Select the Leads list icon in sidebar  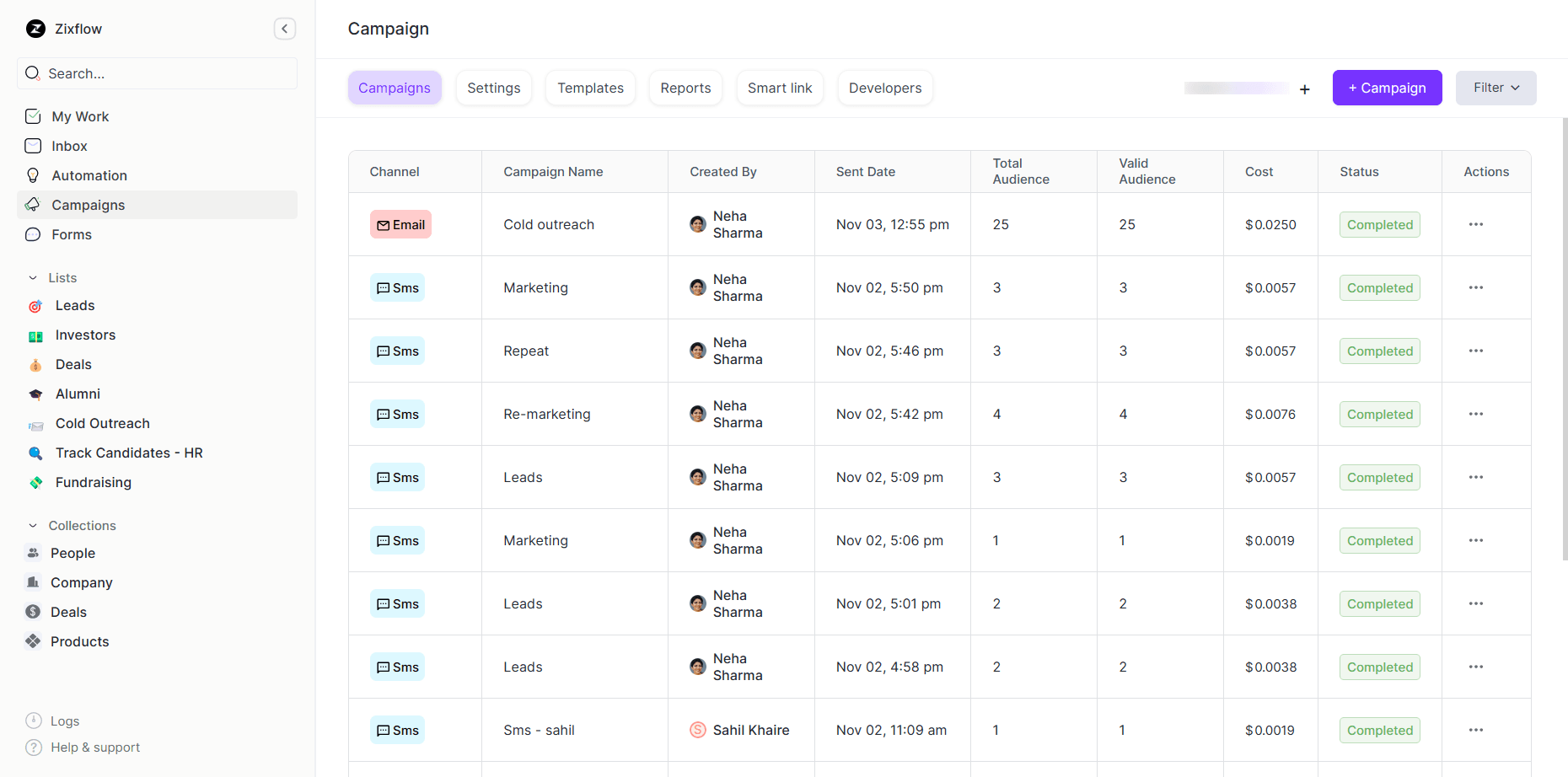pos(35,306)
